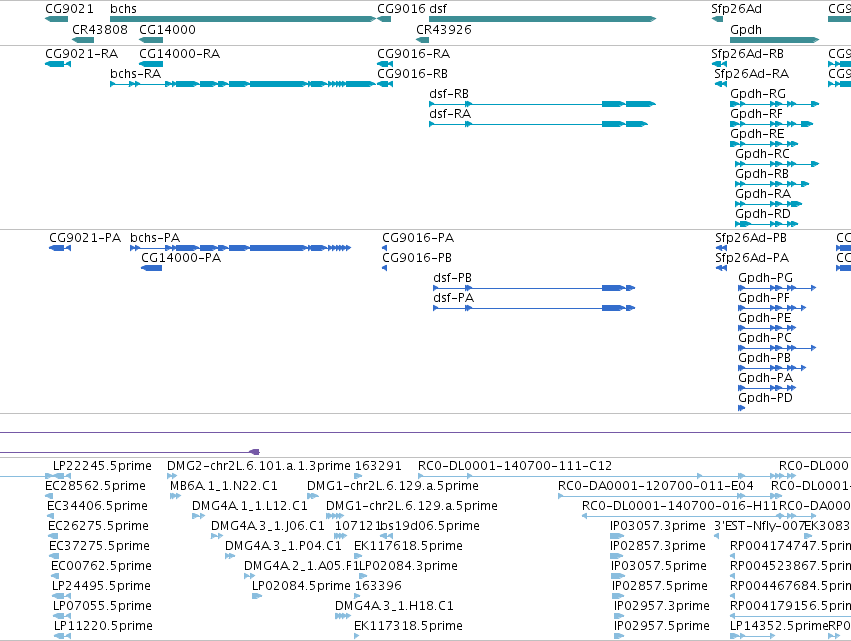Click the bchs-PA coding sequence glyph

pyautogui.click(x=240, y=248)
